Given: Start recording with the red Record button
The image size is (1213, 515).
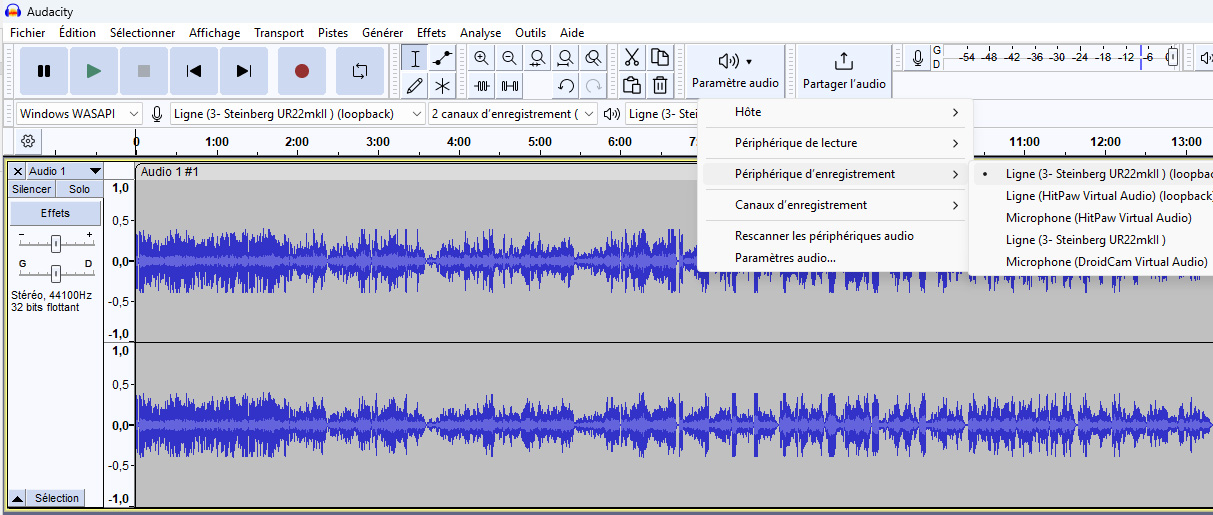Looking at the screenshot, I should pyautogui.click(x=302, y=71).
